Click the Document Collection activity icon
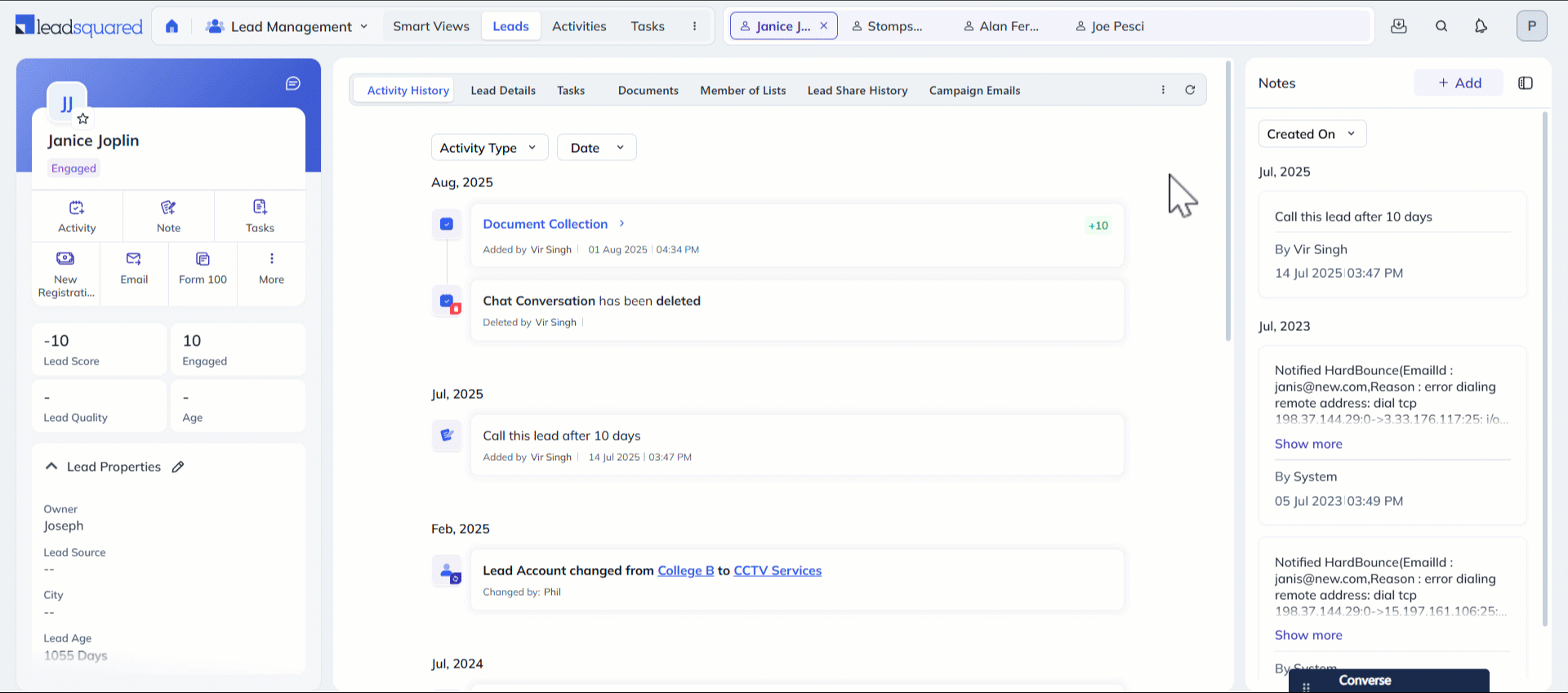This screenshot has width=1568, height=693. pyautogui.click(x=447, y=224)
